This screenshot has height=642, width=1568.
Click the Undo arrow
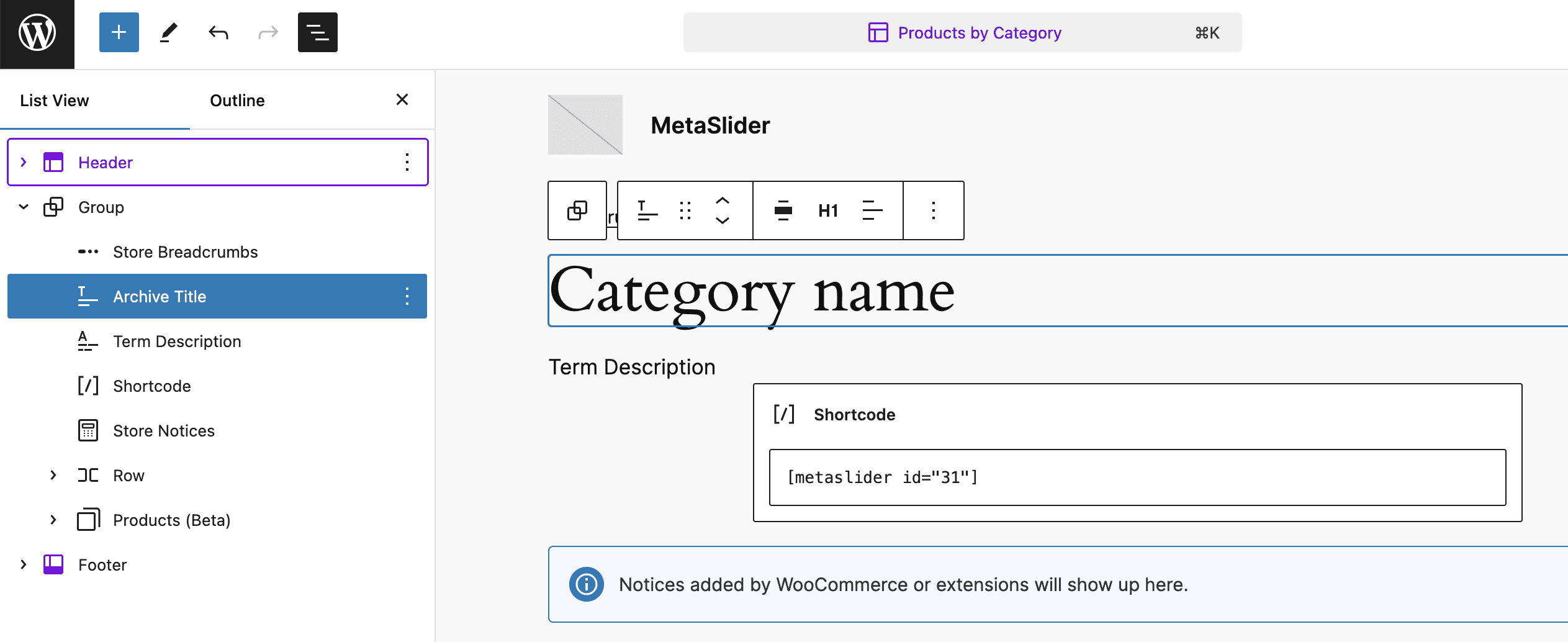(x=218, y=32)
